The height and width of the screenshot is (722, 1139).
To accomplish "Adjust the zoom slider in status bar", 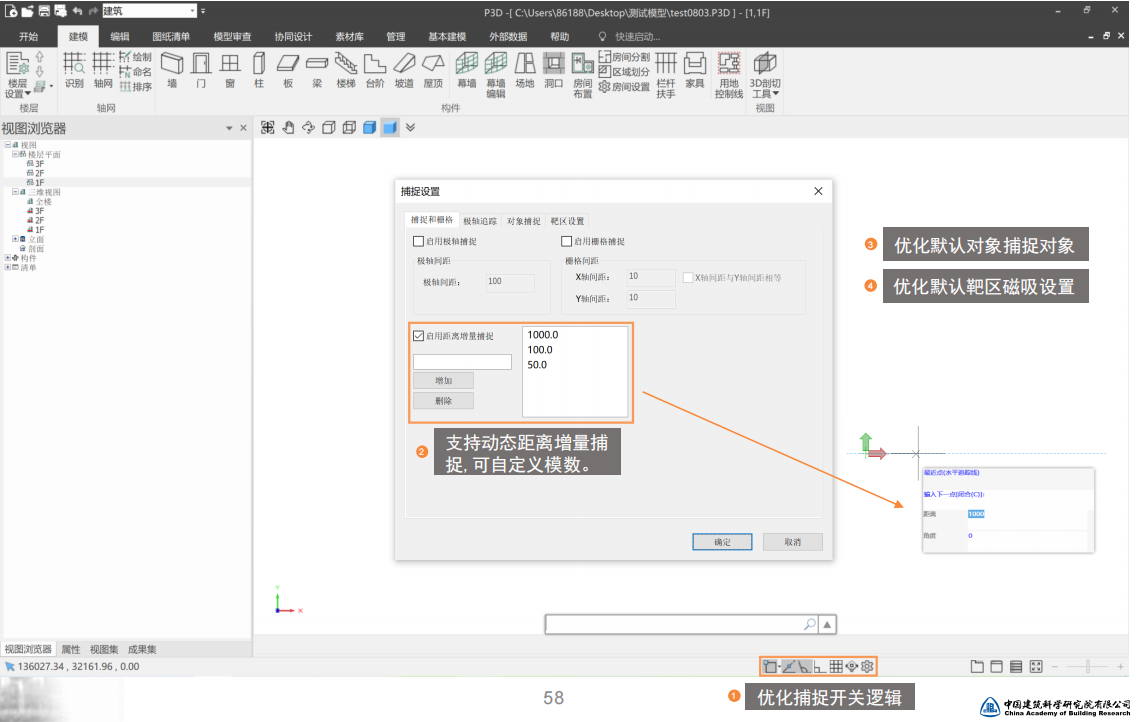I will (1087, 667).
